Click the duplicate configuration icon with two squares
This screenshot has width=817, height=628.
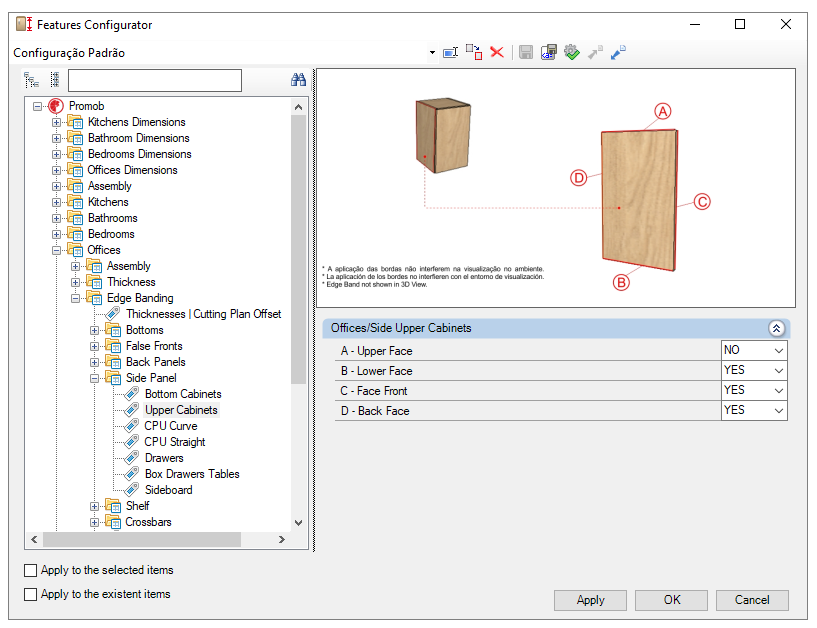pyautogui.click(x=474, y=52)
